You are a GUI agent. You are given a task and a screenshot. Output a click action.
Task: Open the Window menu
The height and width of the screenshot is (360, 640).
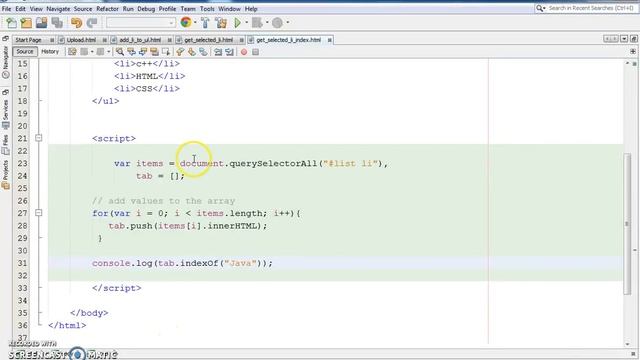[x=229, y=9]
